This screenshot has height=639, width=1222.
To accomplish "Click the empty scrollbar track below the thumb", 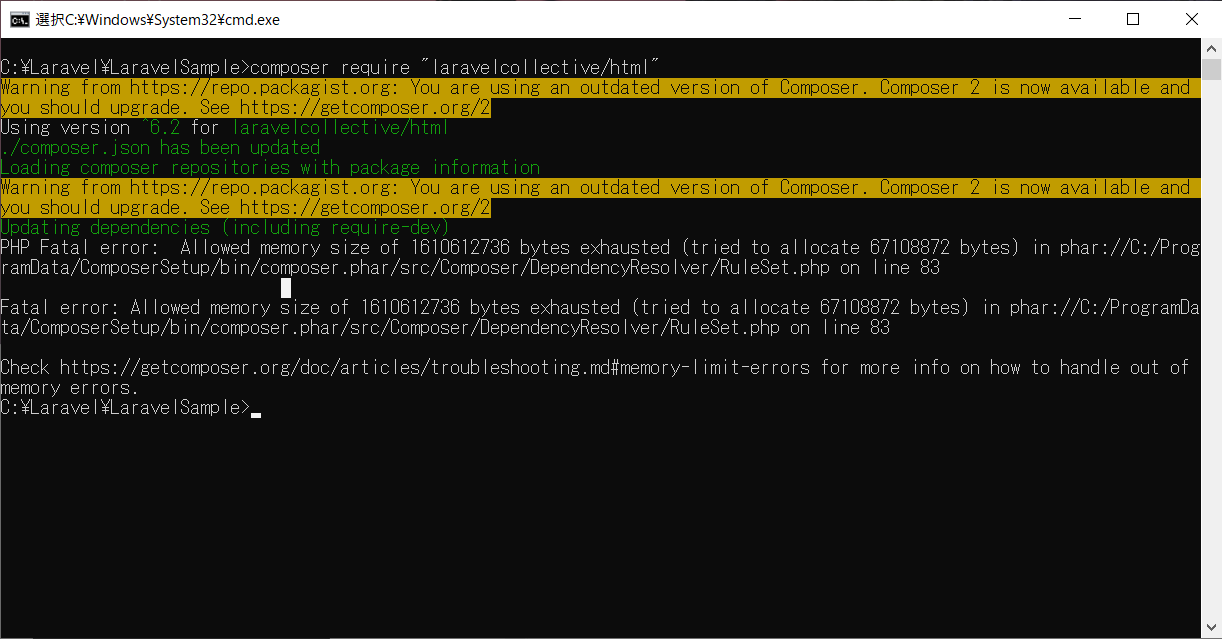I will click(x=1211, y=350).
